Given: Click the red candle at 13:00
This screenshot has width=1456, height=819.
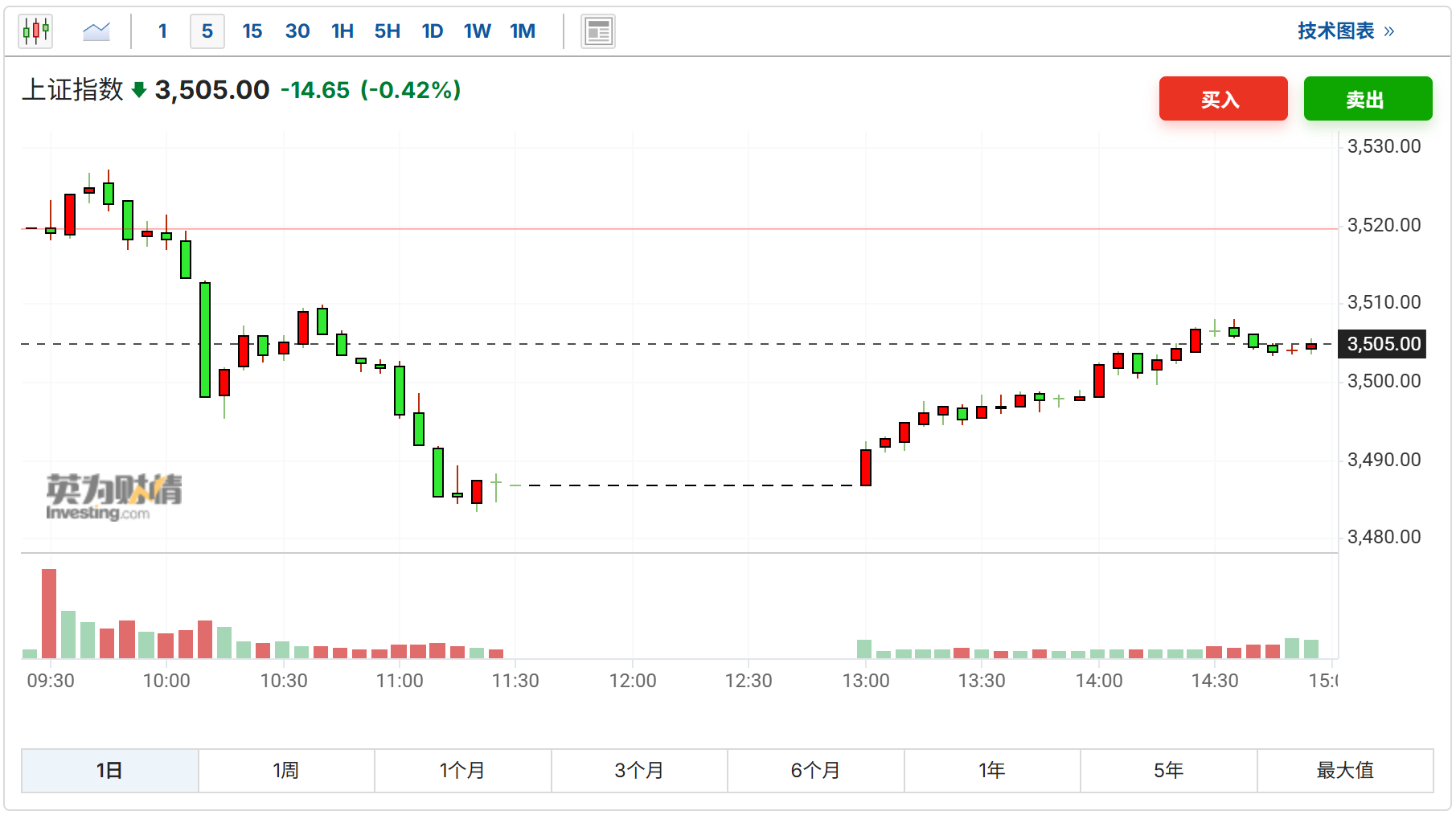Looking at the screenshot, I should point(866,467).
